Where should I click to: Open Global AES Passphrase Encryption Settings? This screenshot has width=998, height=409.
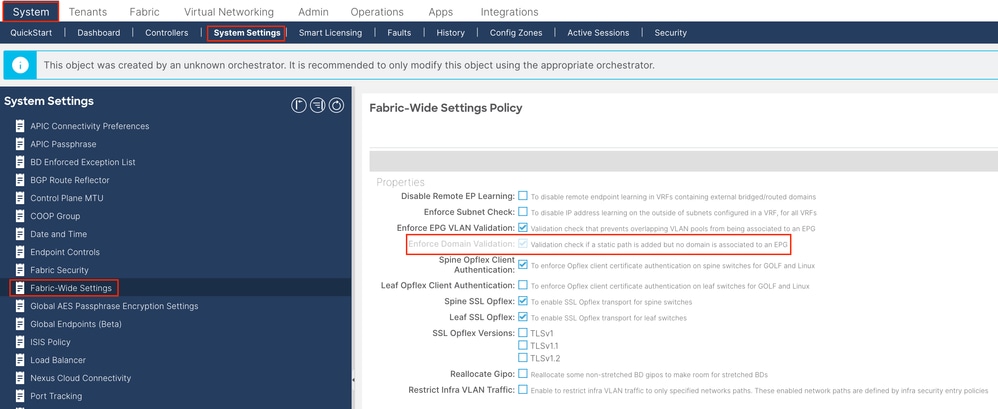click(114, 306)
